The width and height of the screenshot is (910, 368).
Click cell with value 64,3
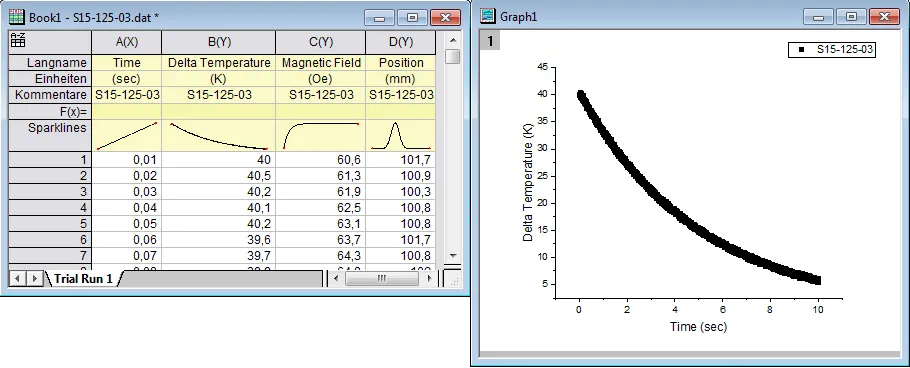321,255
